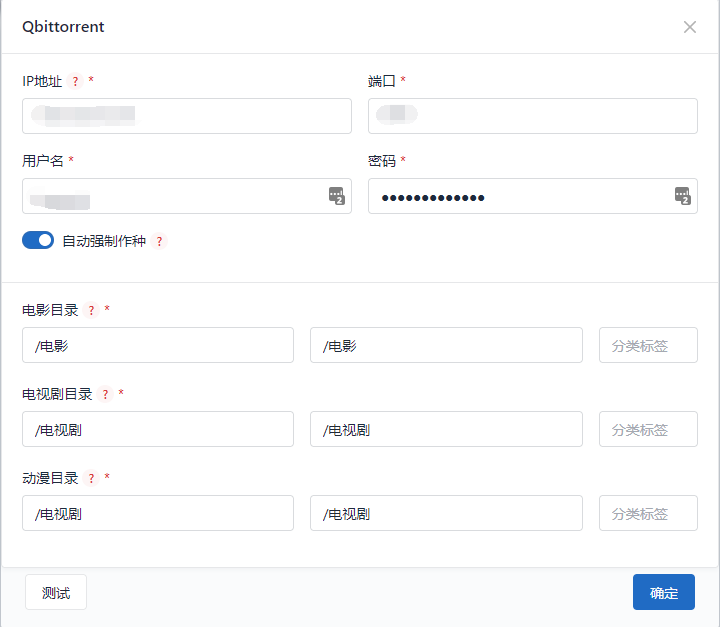
Task: Open password manager icon in 用户名 field
Action: point(337,196)
